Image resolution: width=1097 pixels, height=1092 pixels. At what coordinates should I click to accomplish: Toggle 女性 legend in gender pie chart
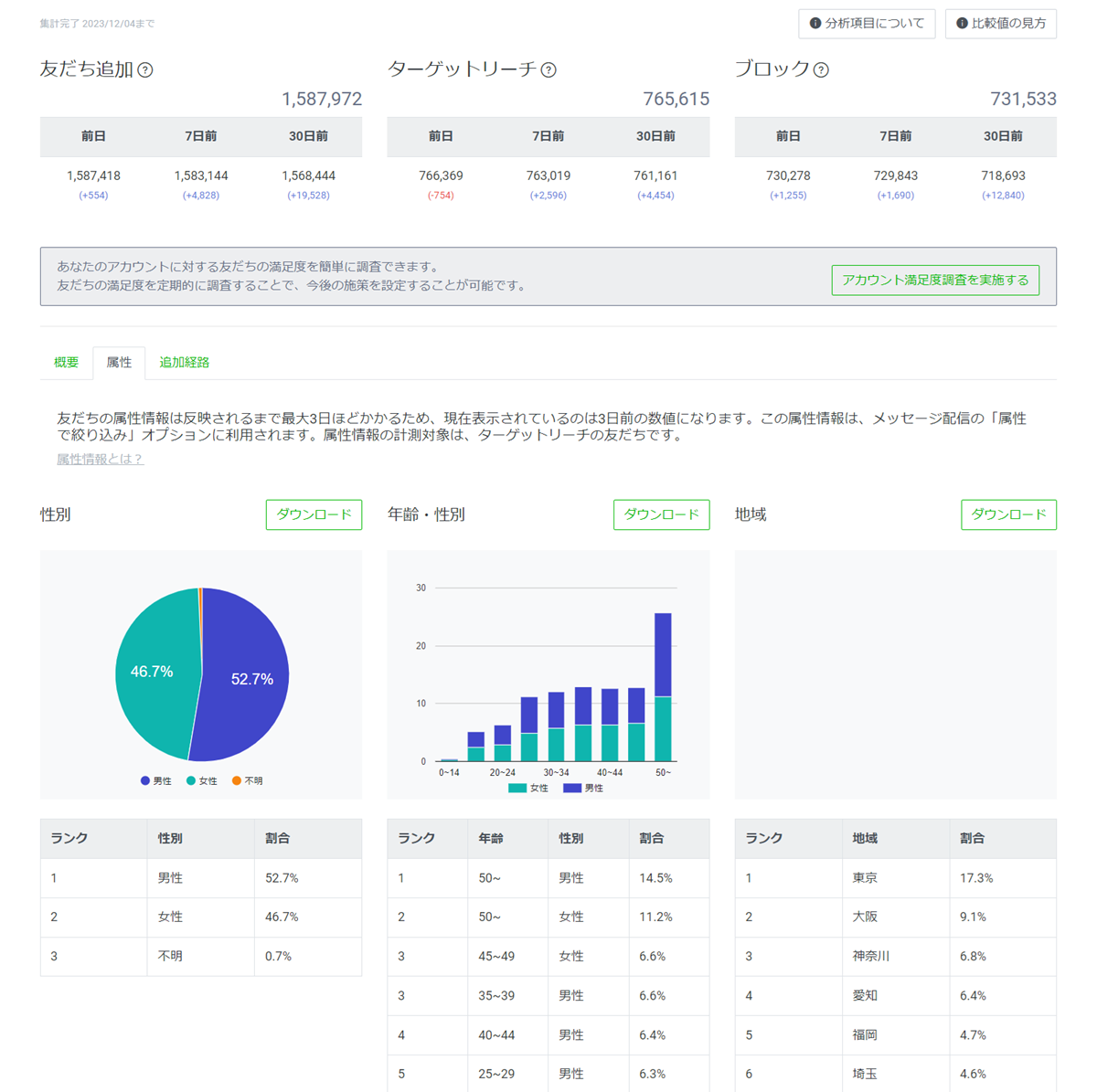click(202, 781)
